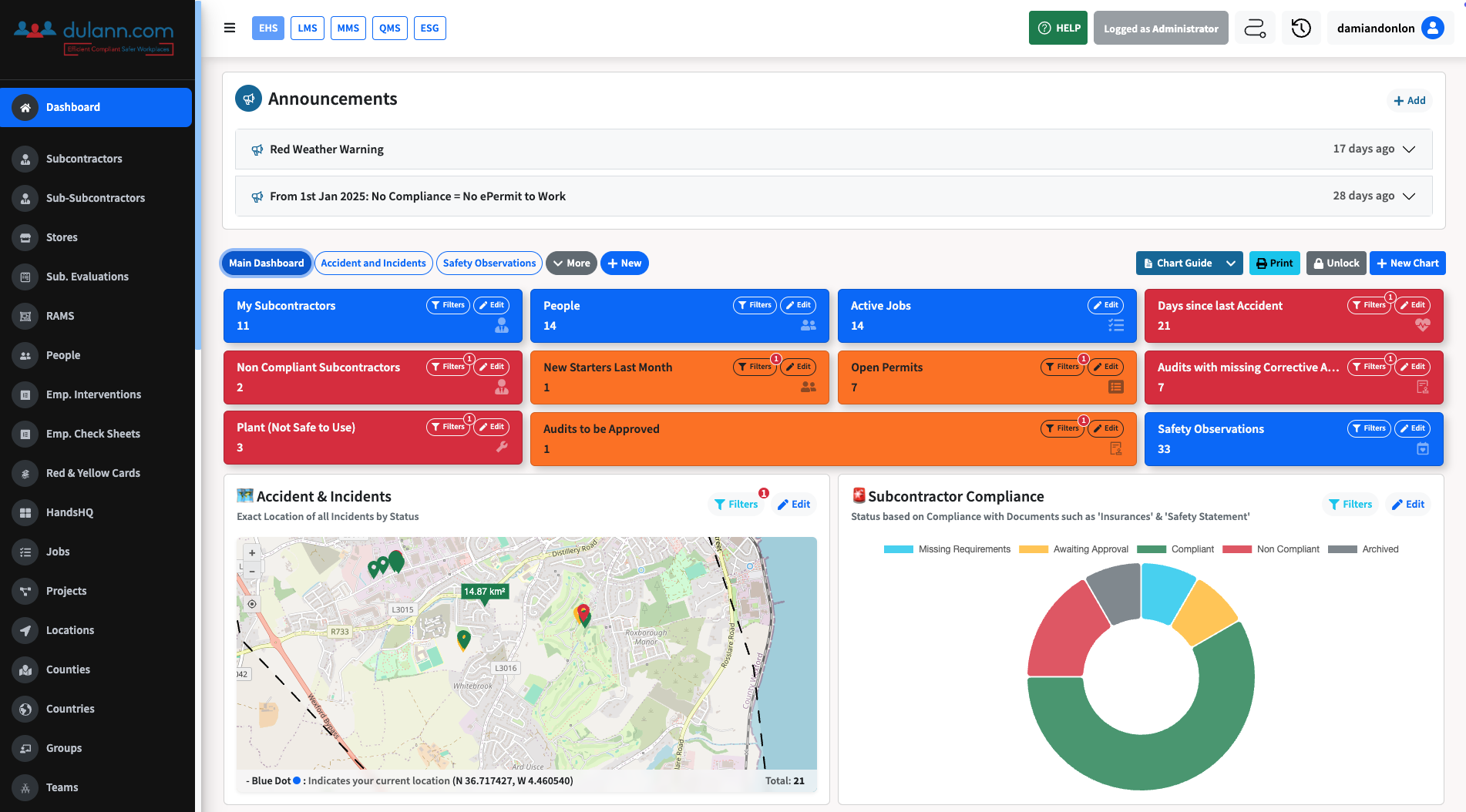
Task: Open Filters for Subcontractor Compliance chart
Action: click(x=1350, y=504)
